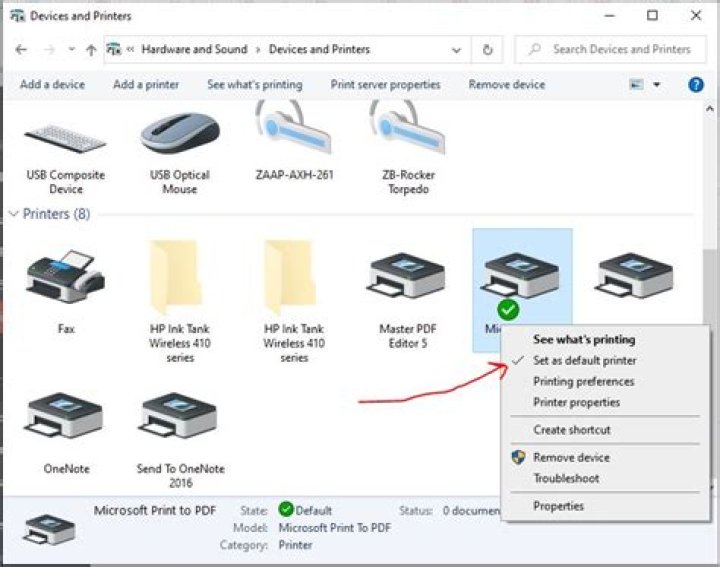Open Printer properties from context menu
Viewport: 720px width, 567px height.
tap(576, 403)
